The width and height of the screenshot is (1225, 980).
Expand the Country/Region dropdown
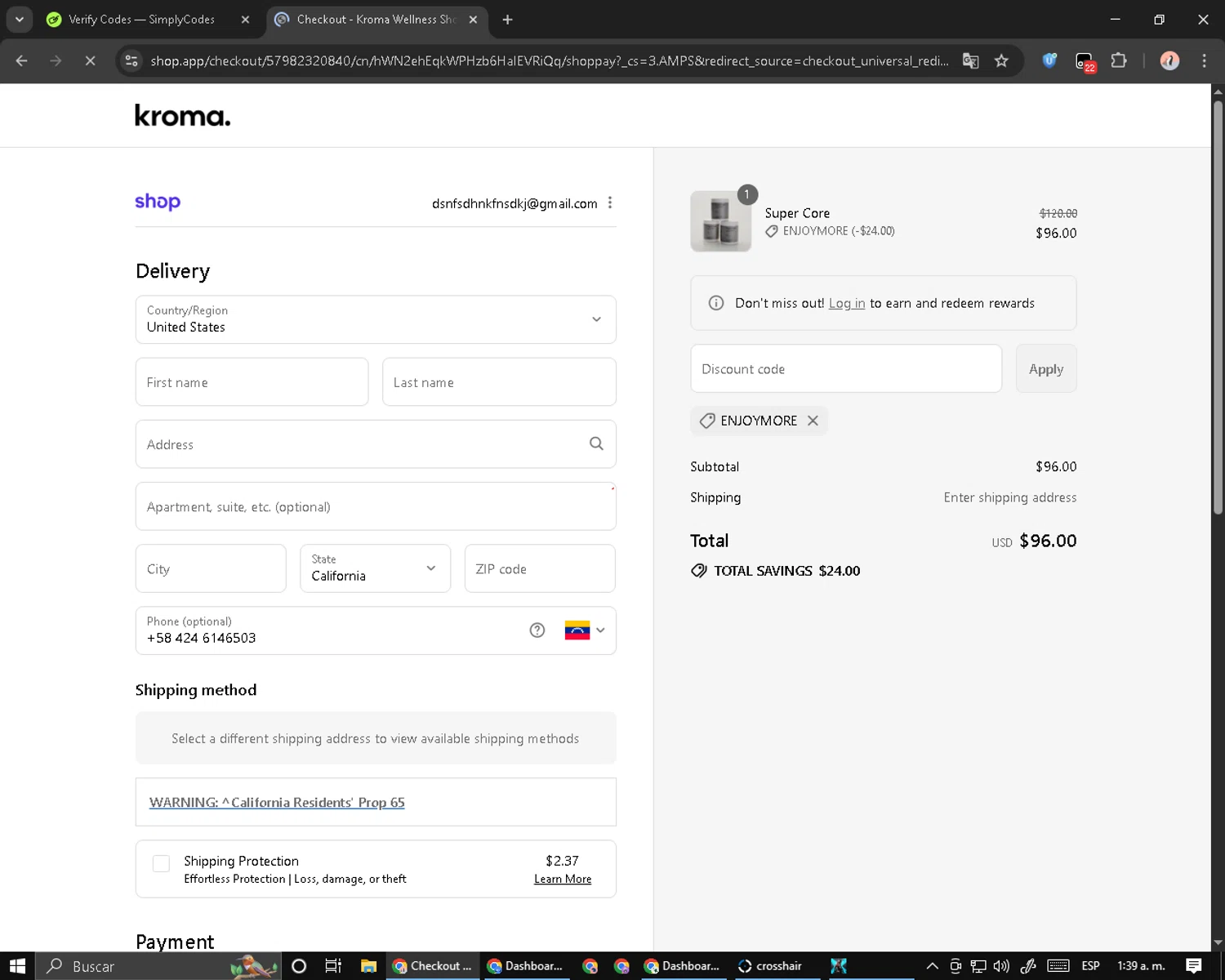click(x=376, y=319)
